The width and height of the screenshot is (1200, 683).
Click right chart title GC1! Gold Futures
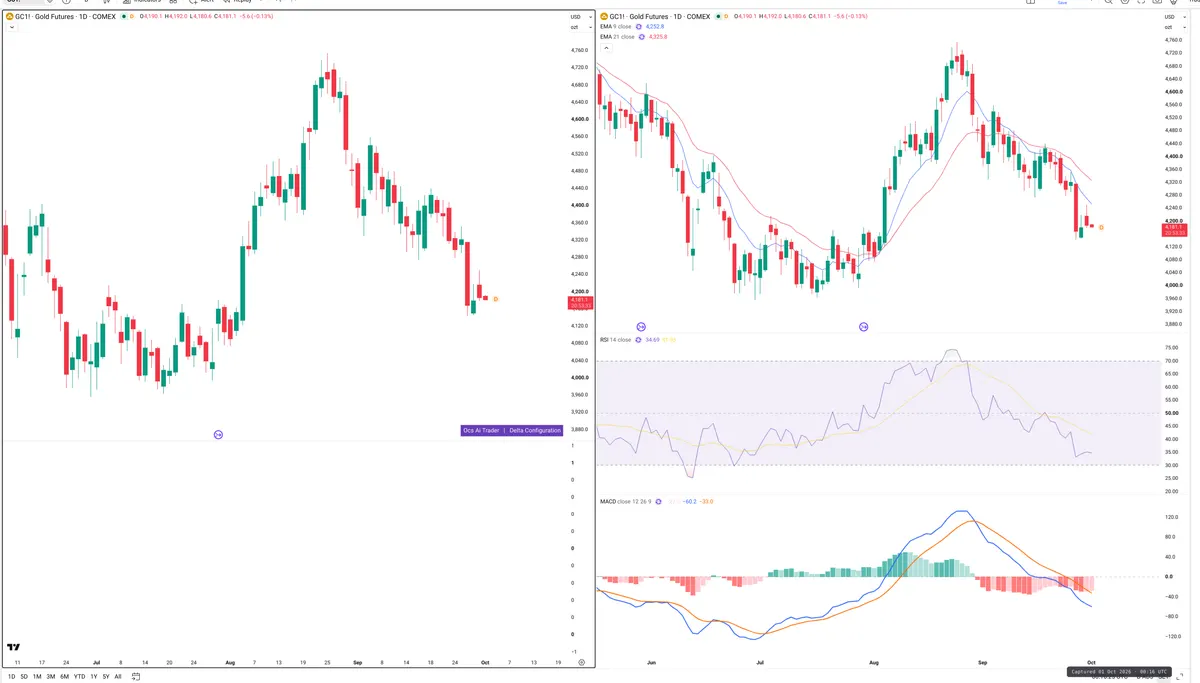(658, 17)
